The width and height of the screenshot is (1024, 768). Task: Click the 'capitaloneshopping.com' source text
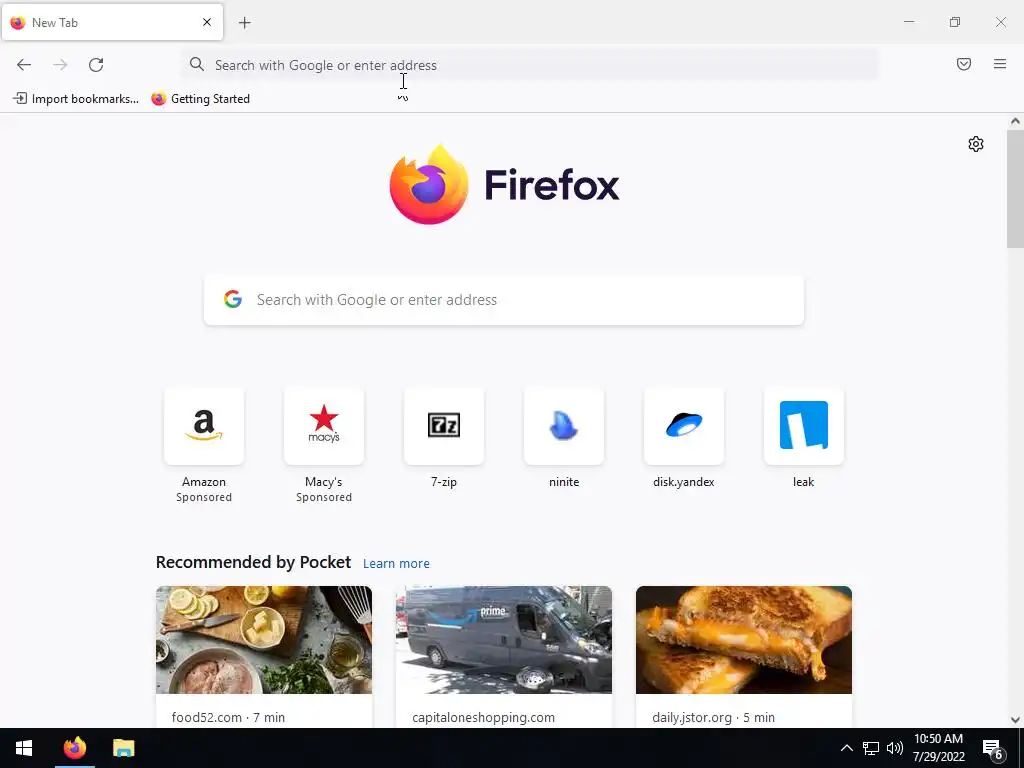pos(483,717)
